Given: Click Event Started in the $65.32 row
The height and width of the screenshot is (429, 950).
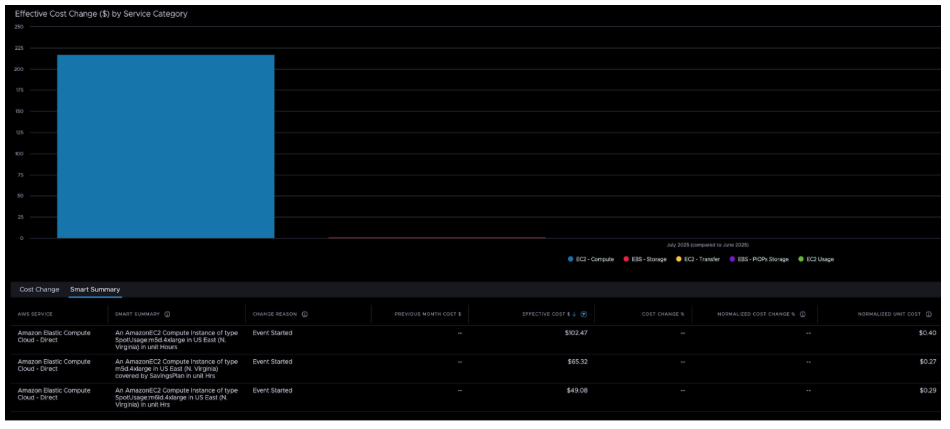Looking at the screenshot, I should 272,362.
